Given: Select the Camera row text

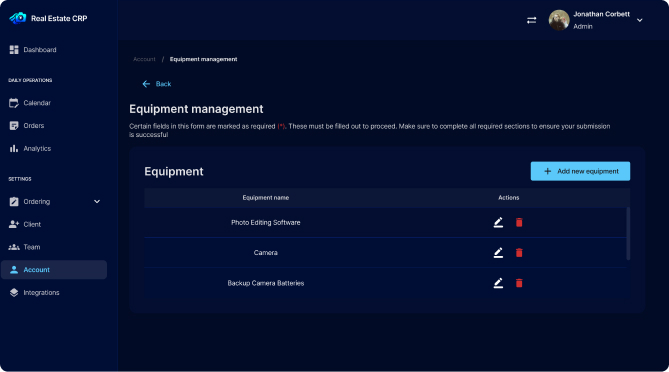Looking at the screenshot, I should tap(266, 253).
